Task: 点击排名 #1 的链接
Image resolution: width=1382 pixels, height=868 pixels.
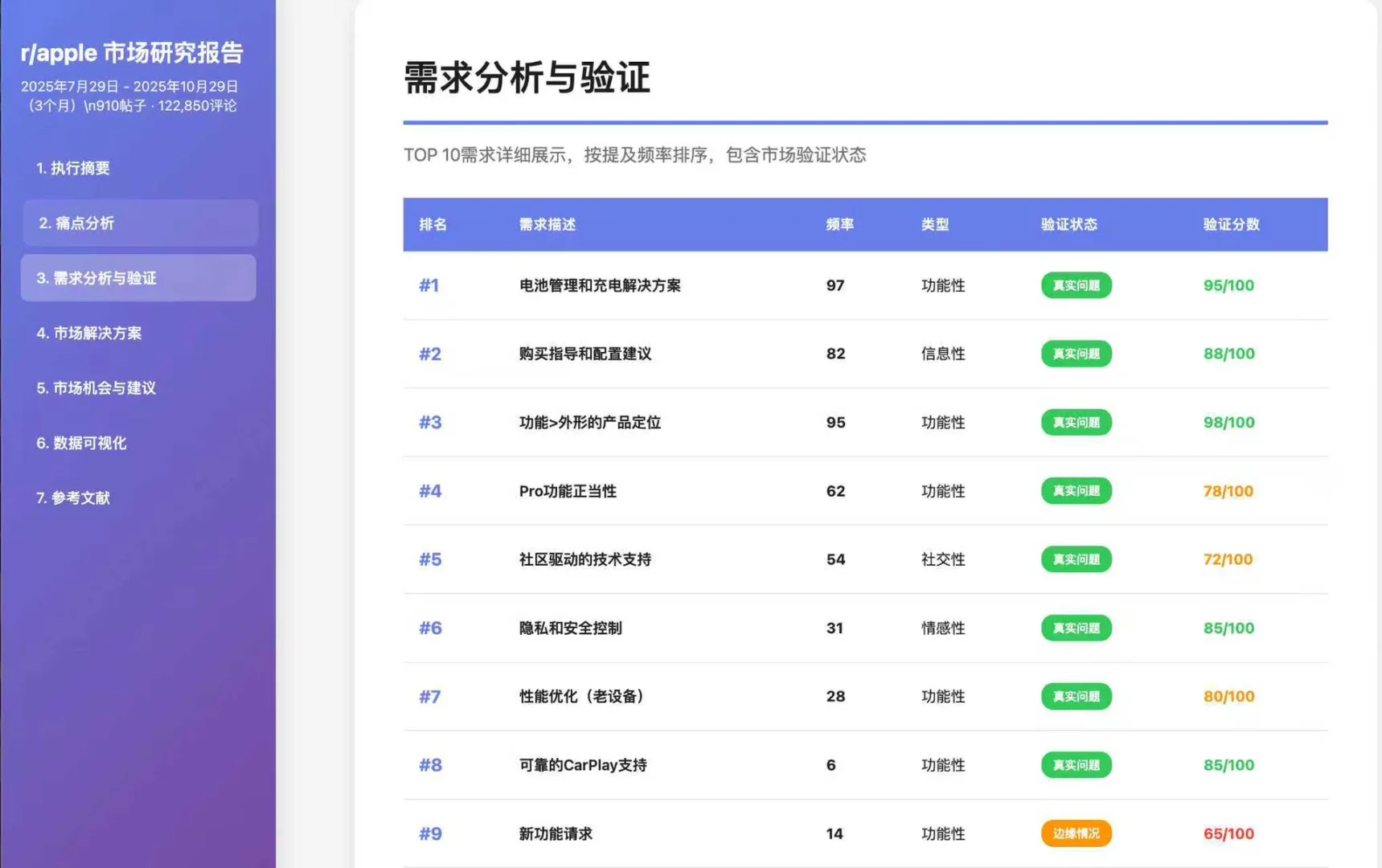Action: click(x=430, y=285)
